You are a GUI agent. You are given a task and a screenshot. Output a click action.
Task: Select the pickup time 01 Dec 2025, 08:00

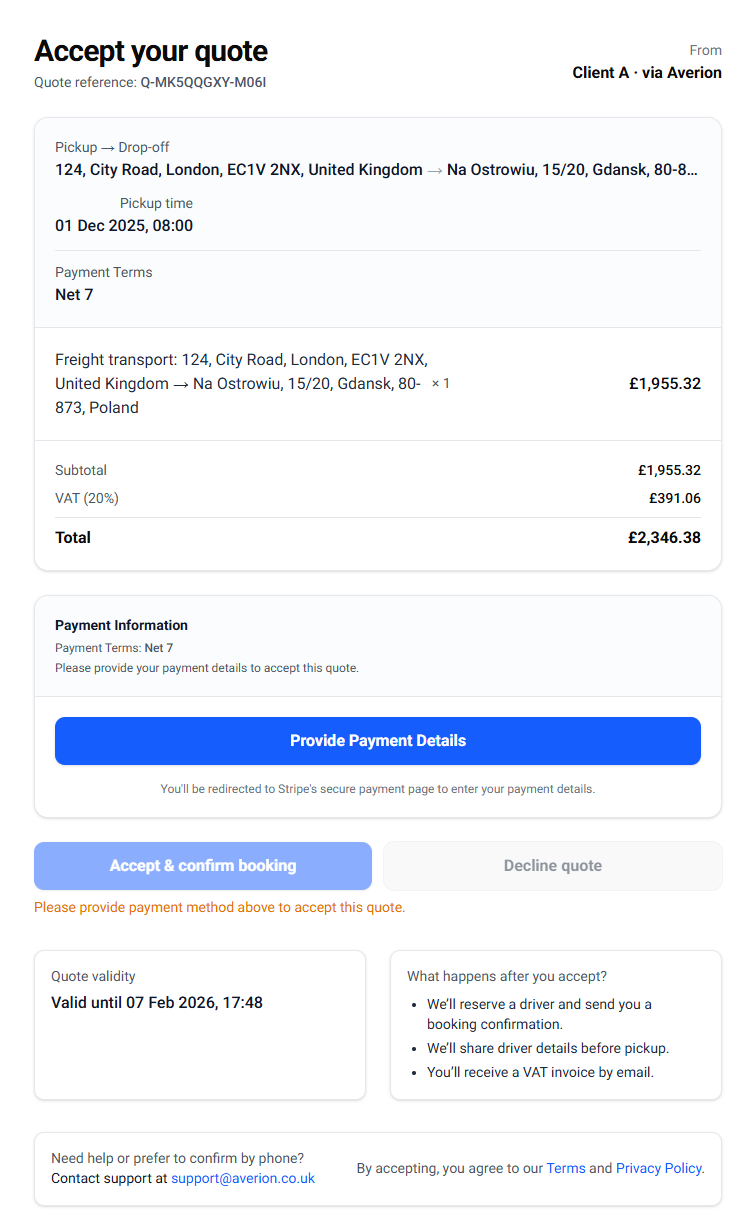tap(124, 226)
